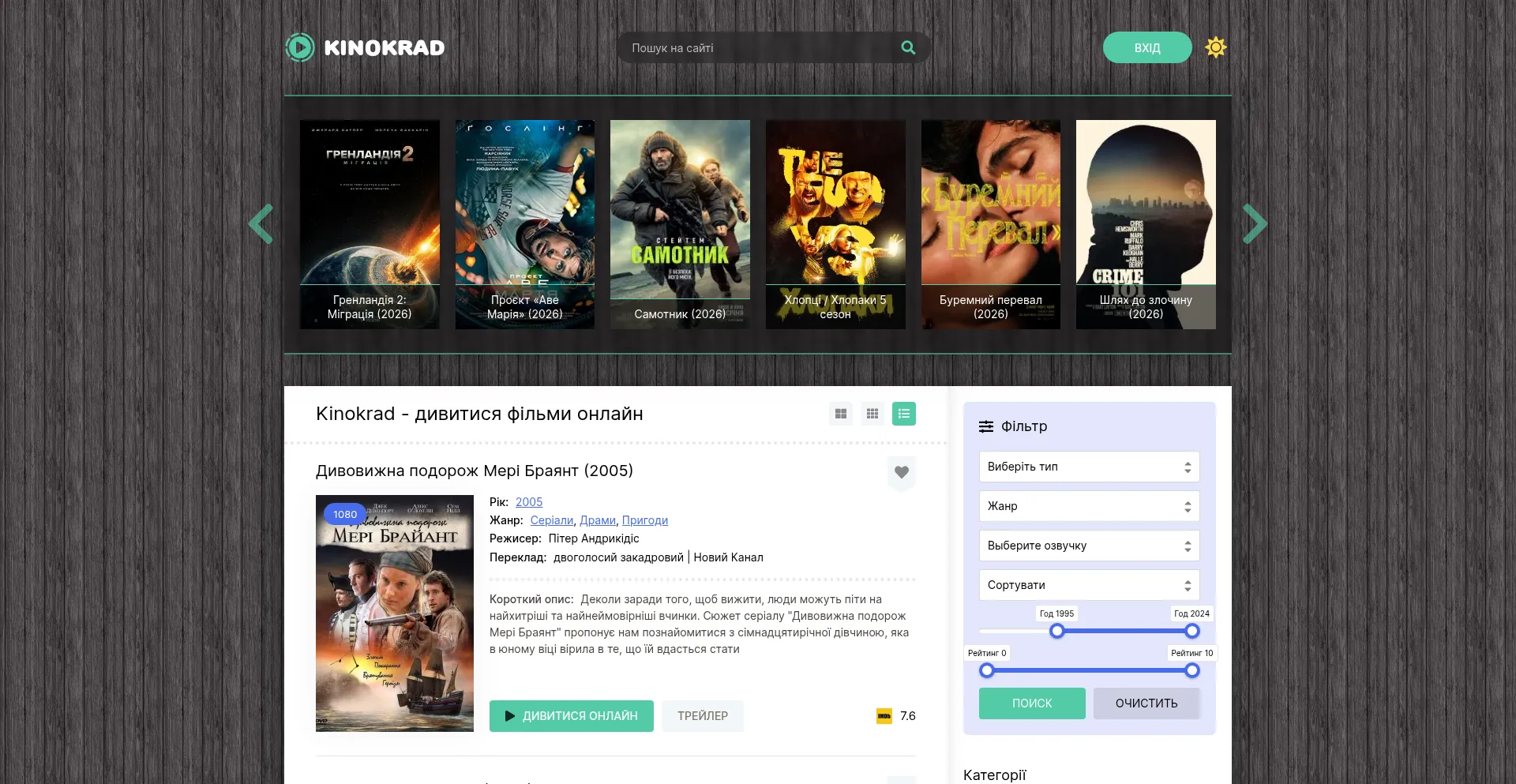Click the Год 2024 slider handle

click(1192, 631)
